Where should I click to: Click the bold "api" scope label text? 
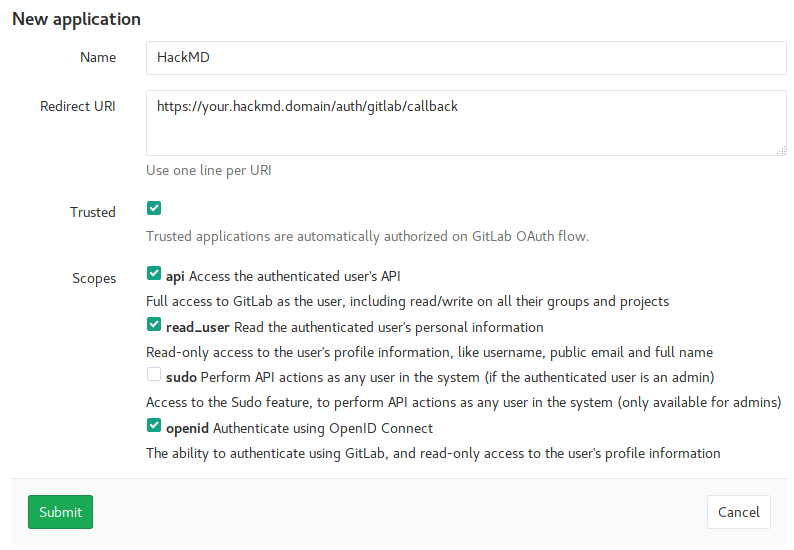[x=175, y=276]
